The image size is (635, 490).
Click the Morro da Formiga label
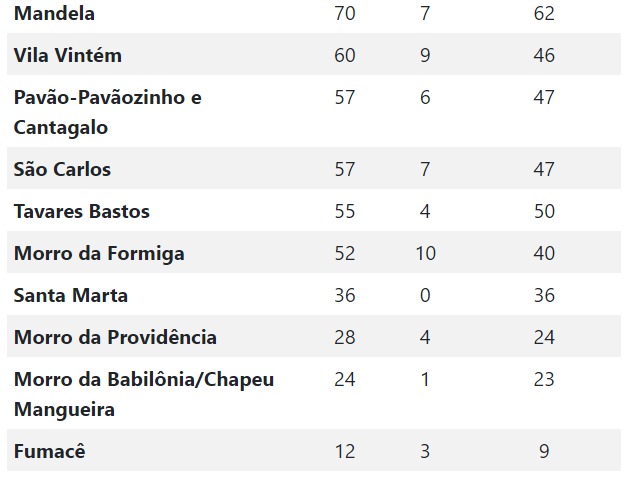click(x=99, y=254)
